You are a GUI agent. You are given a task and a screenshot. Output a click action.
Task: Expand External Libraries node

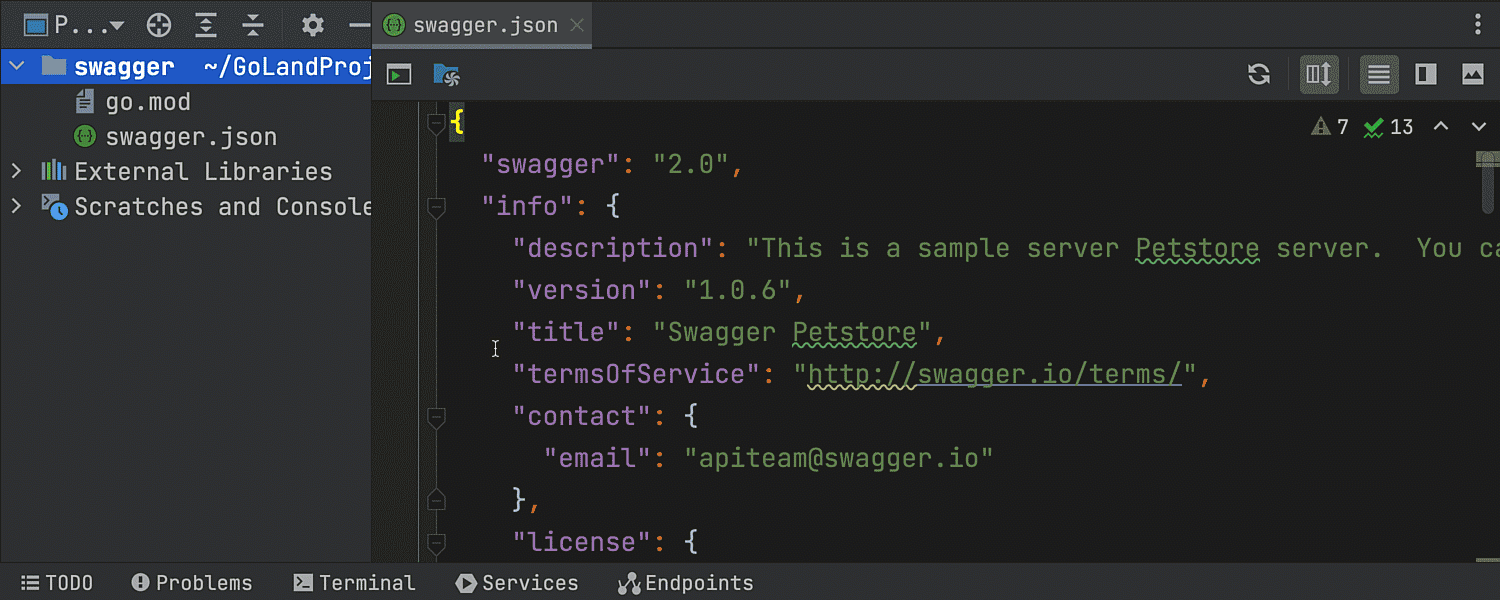tap(16, 171)
